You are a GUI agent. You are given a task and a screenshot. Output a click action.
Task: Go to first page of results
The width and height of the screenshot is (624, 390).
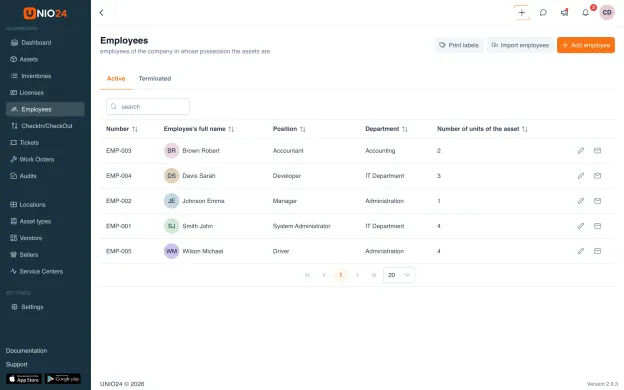[x=307, y=275]
